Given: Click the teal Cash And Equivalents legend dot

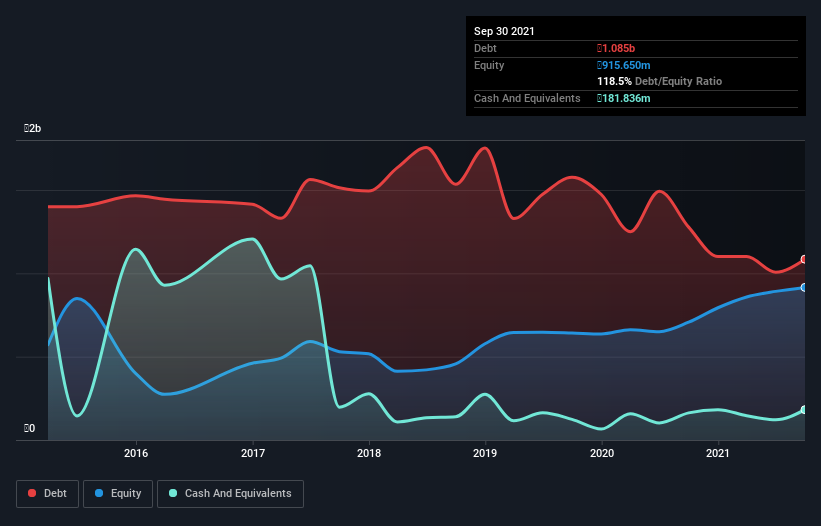Looking at the screenshot, I should click(173, 493).
